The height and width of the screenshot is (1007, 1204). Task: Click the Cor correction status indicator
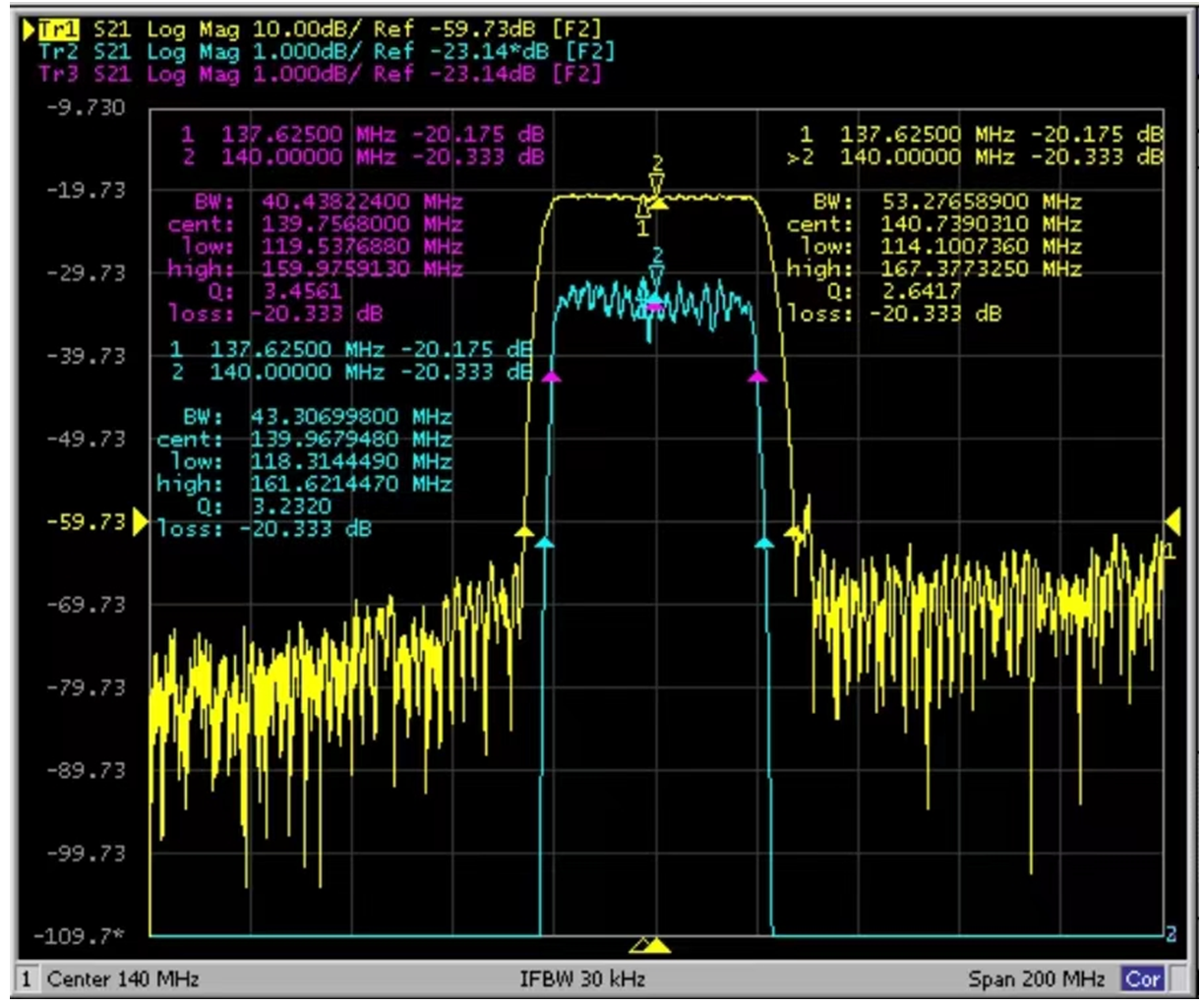pyautogui.click(x=1142, y=978)
